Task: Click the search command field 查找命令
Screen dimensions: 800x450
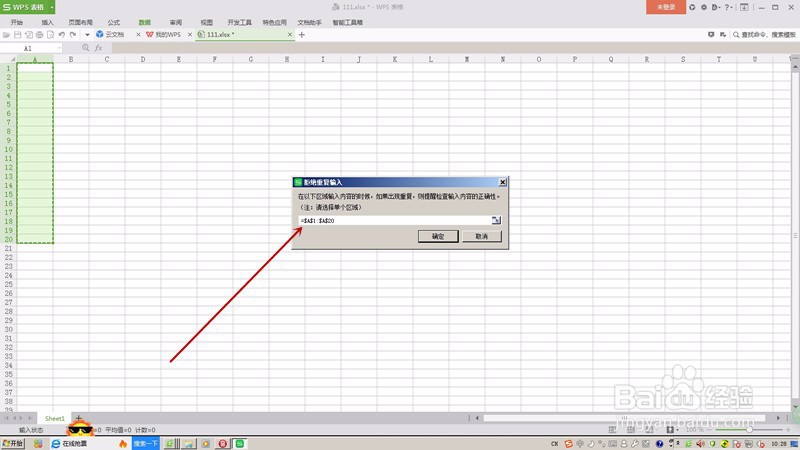Action: [x=764, y=35]
